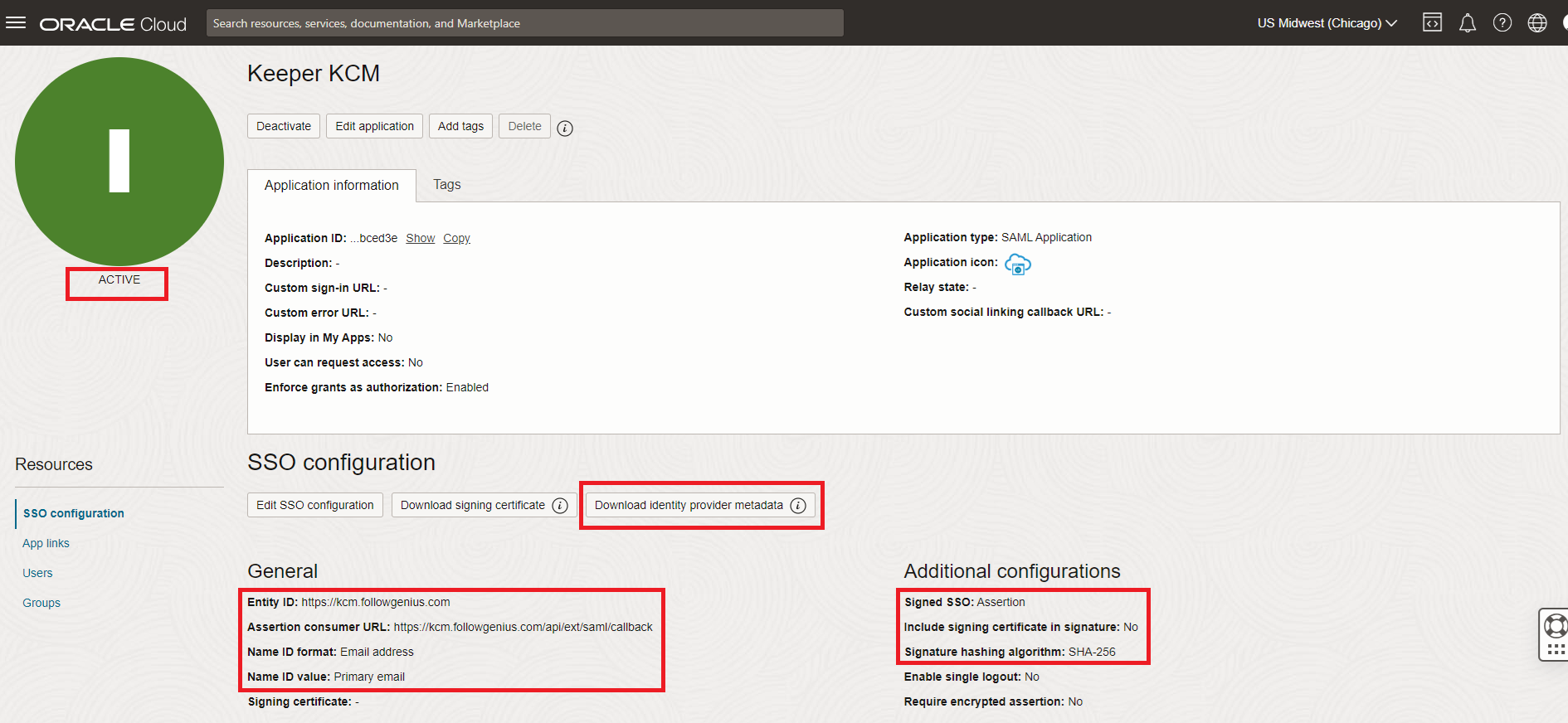Copy the Application ID
The height and width of the screenshot is (723, 1568).
[x=456, y=238]
